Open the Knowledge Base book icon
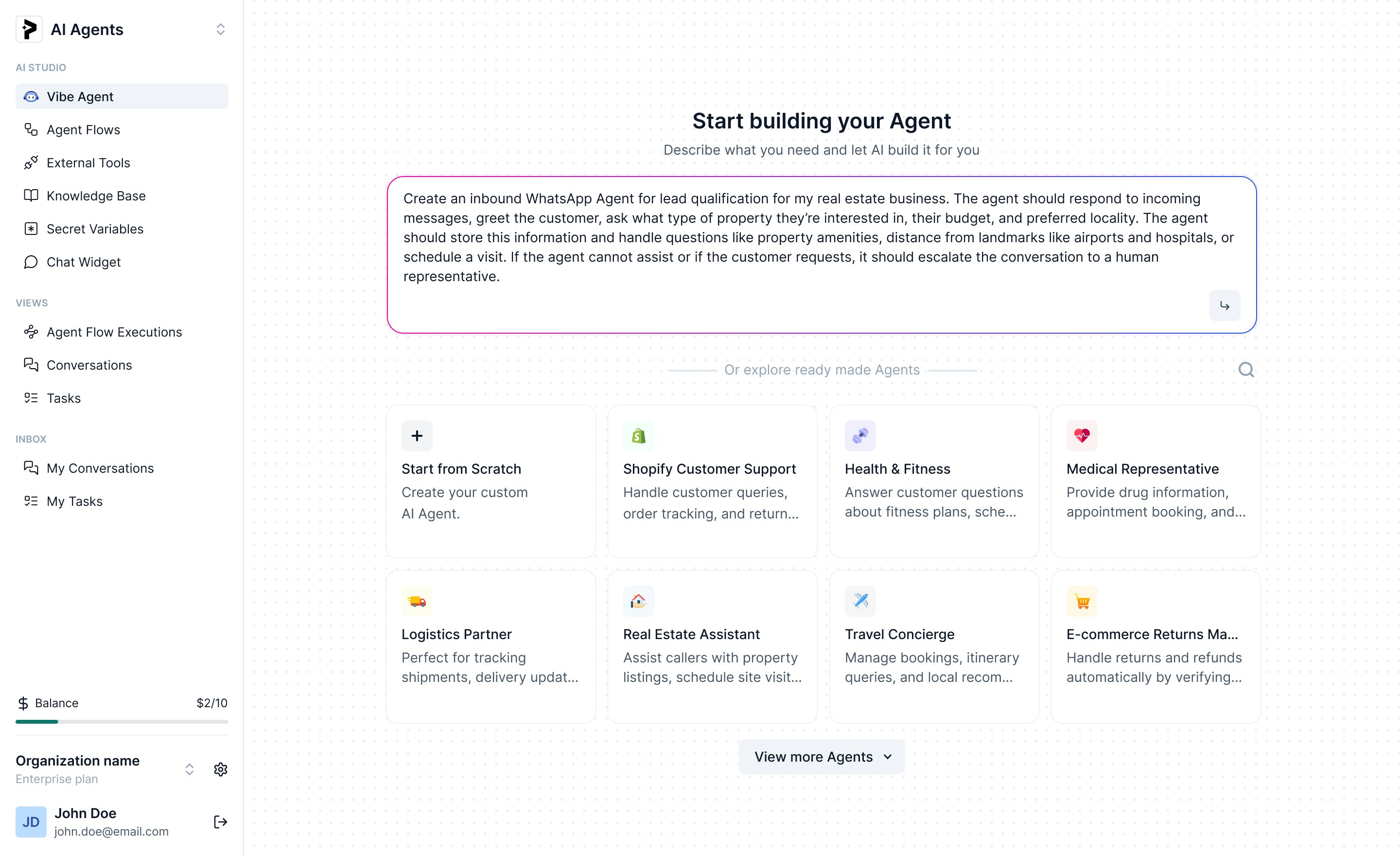This screenshot has width=1400, height=856. click(x=31, y=196)
